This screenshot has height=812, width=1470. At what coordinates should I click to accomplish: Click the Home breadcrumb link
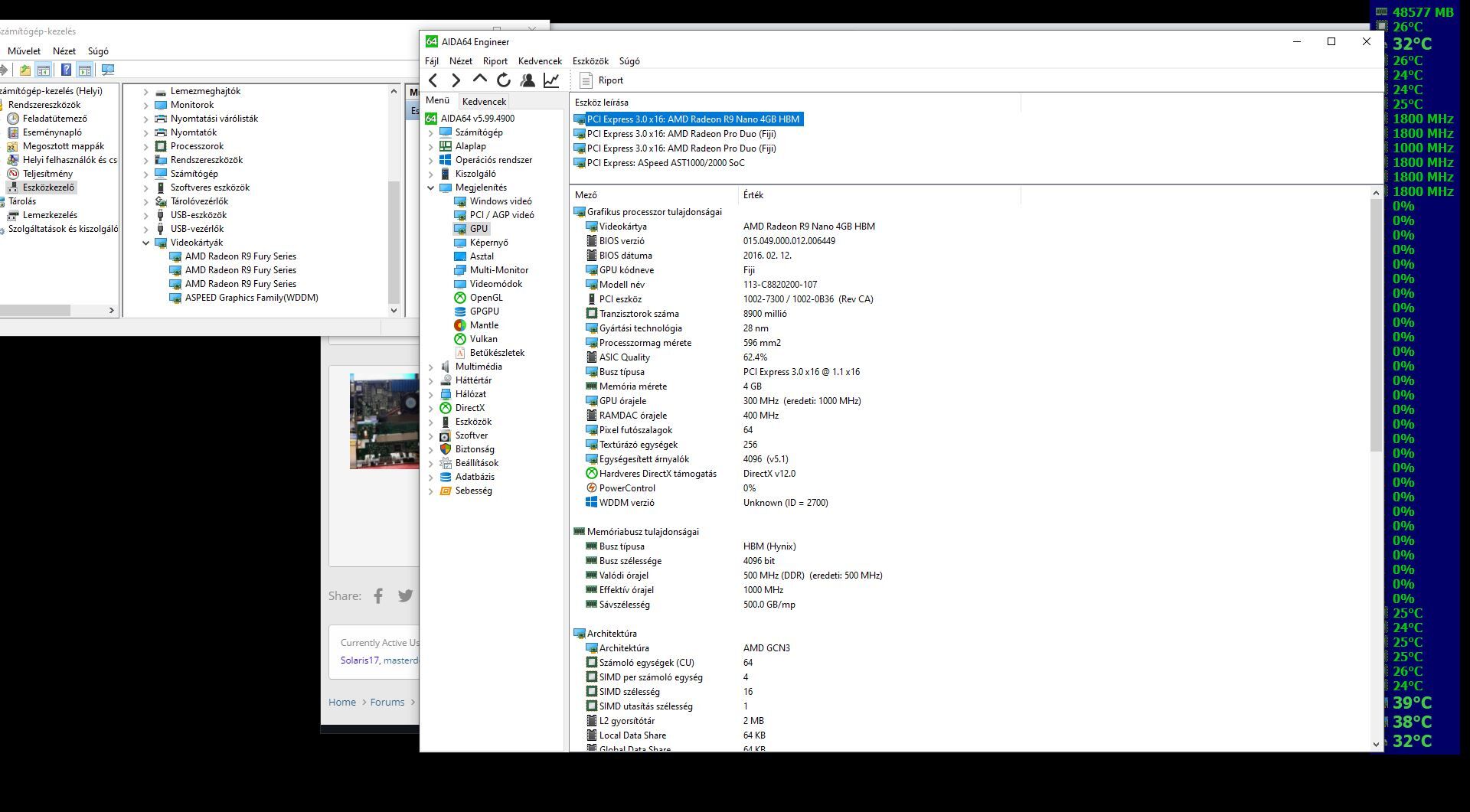pyautogui.click(x=342, y=703)
